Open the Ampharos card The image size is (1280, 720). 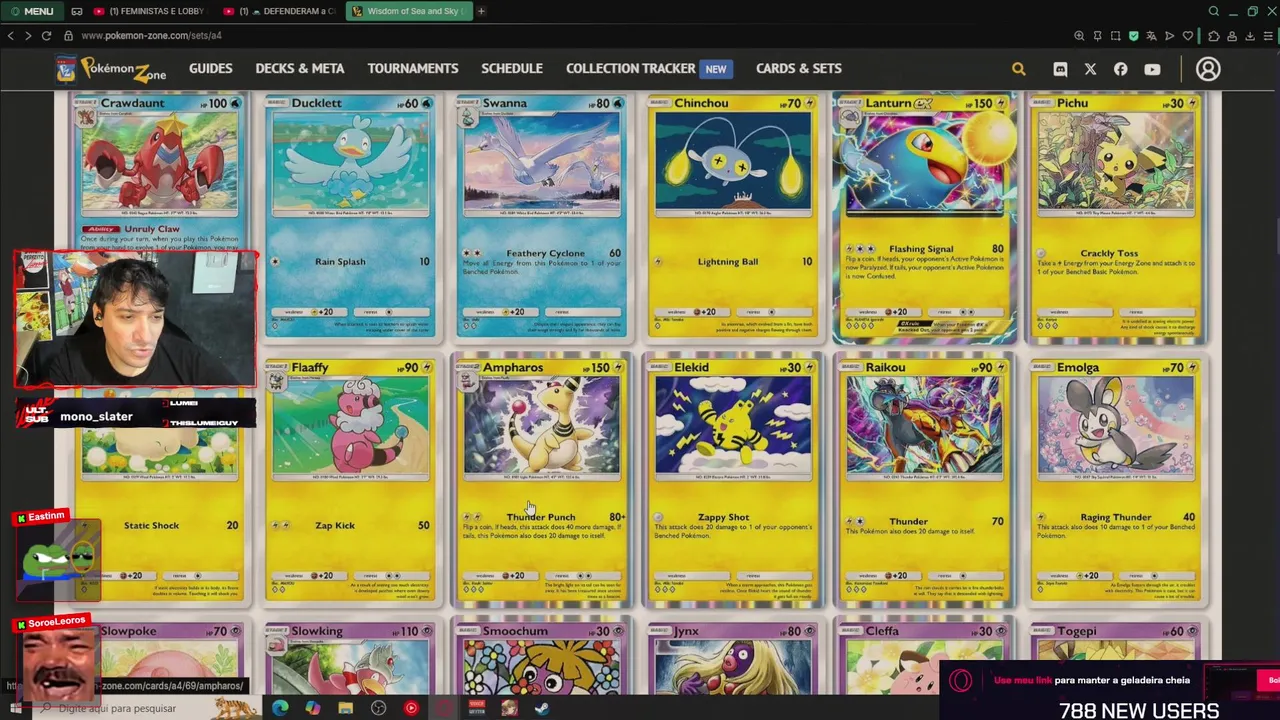click(542, 481)
